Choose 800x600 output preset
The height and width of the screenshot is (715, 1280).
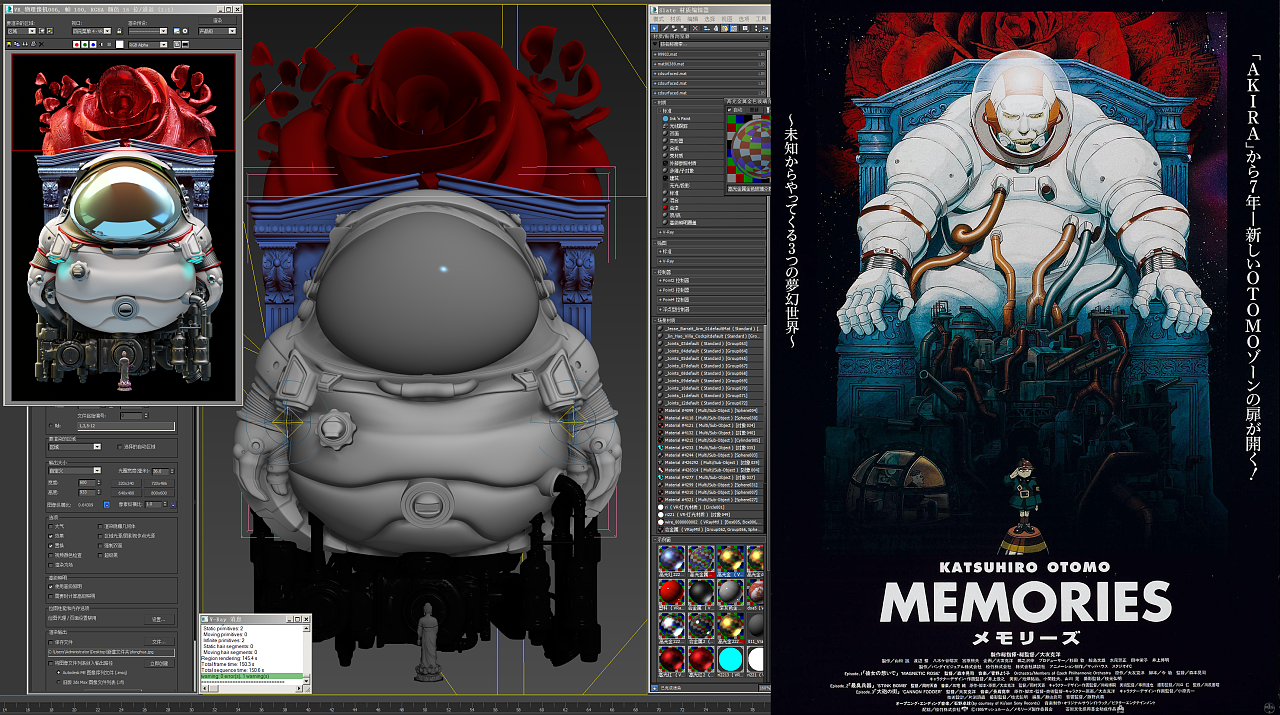[x=159, y=493]
